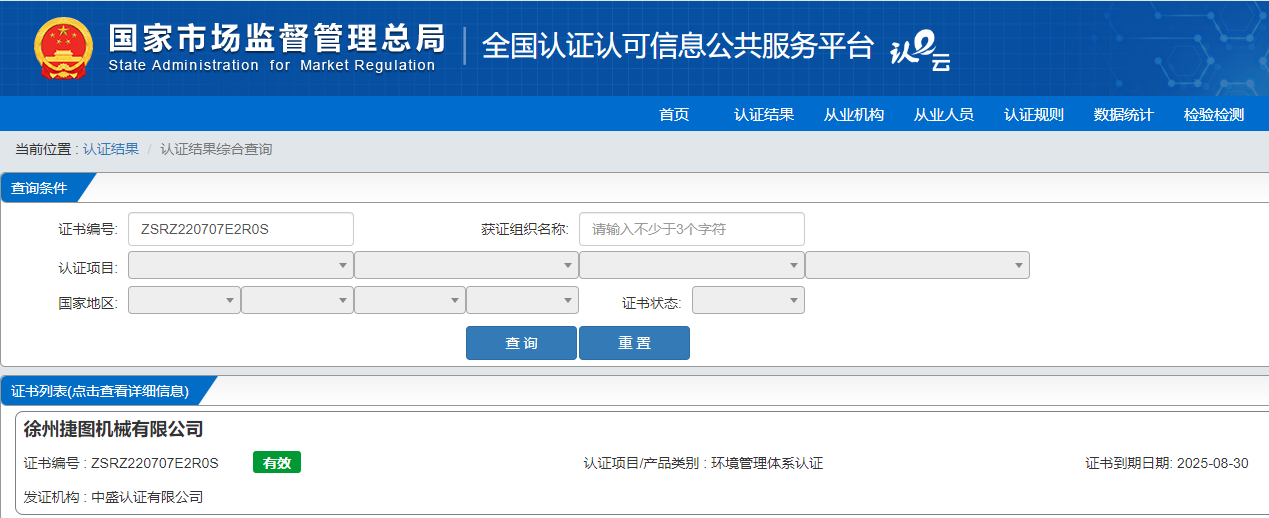Image resolution: width=1269 pixels, height=518 pixels.
Task: Expand the fourth 认证项目 dropdown
Action: coord(917,265)
